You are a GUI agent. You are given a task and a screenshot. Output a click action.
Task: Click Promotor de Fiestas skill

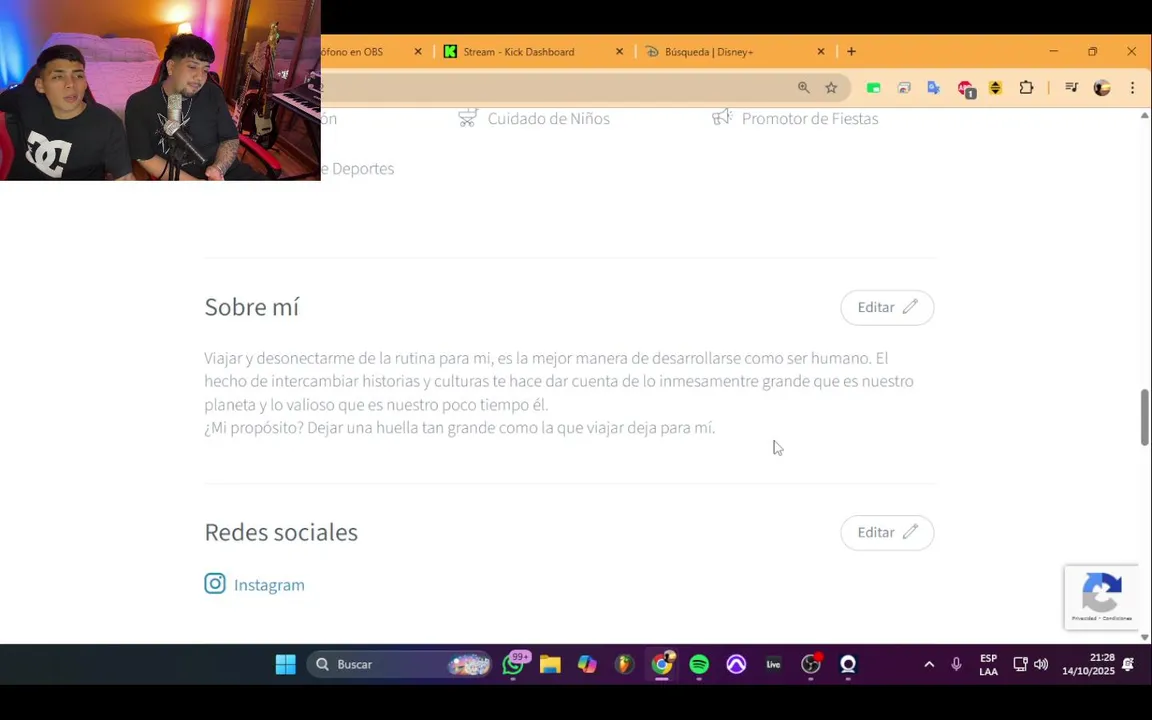pyautogui.click(x=810, y=118)
